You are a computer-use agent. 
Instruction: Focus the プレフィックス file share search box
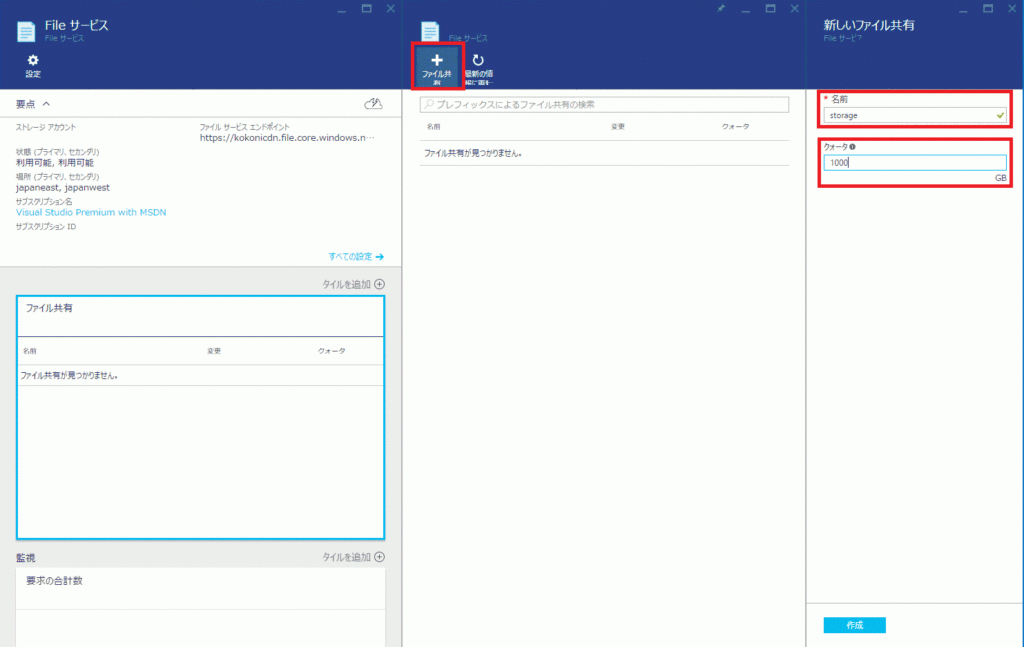[604, 104]
